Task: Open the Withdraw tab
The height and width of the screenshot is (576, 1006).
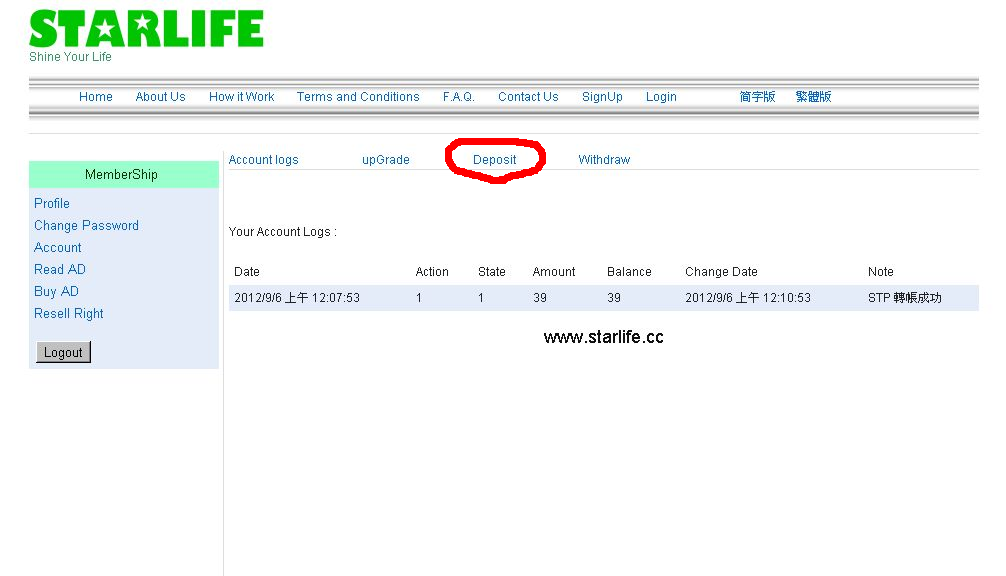Action: 604,160
